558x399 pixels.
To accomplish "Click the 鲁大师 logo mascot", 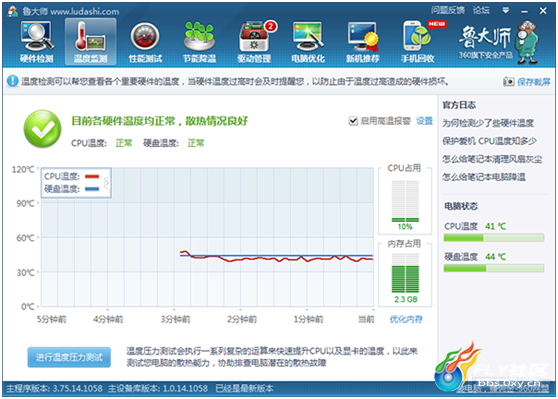I will pos(528,42).
